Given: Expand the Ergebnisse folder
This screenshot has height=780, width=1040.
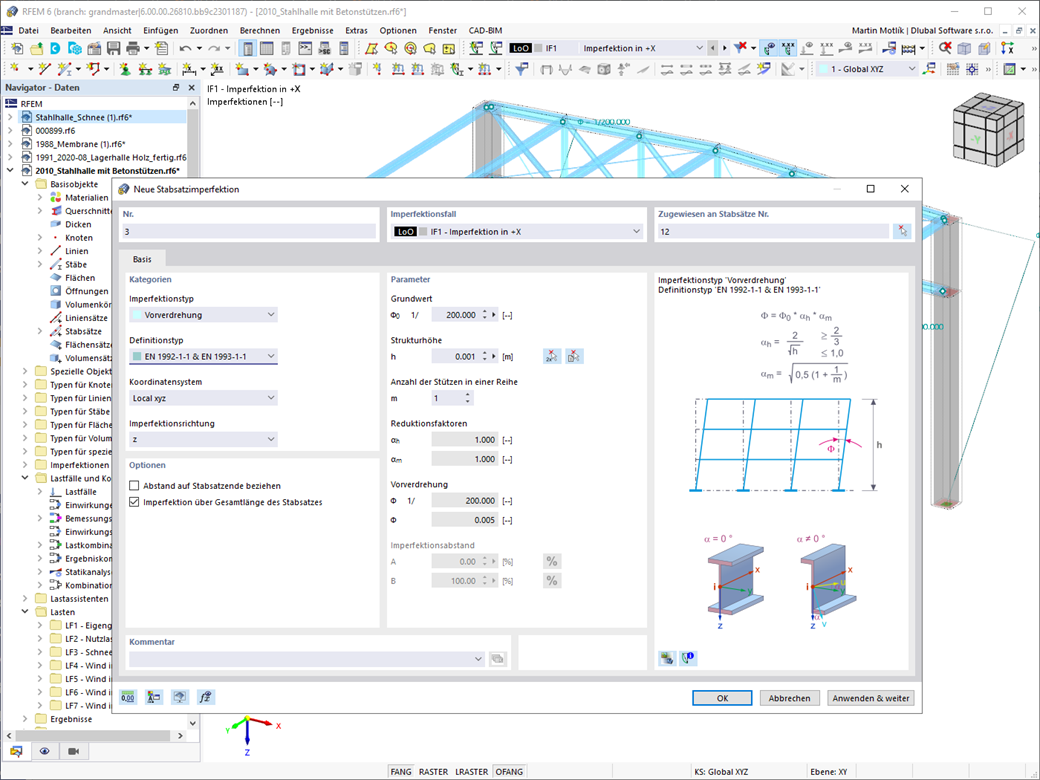Looking at the screenshot, I should (25, 719).
